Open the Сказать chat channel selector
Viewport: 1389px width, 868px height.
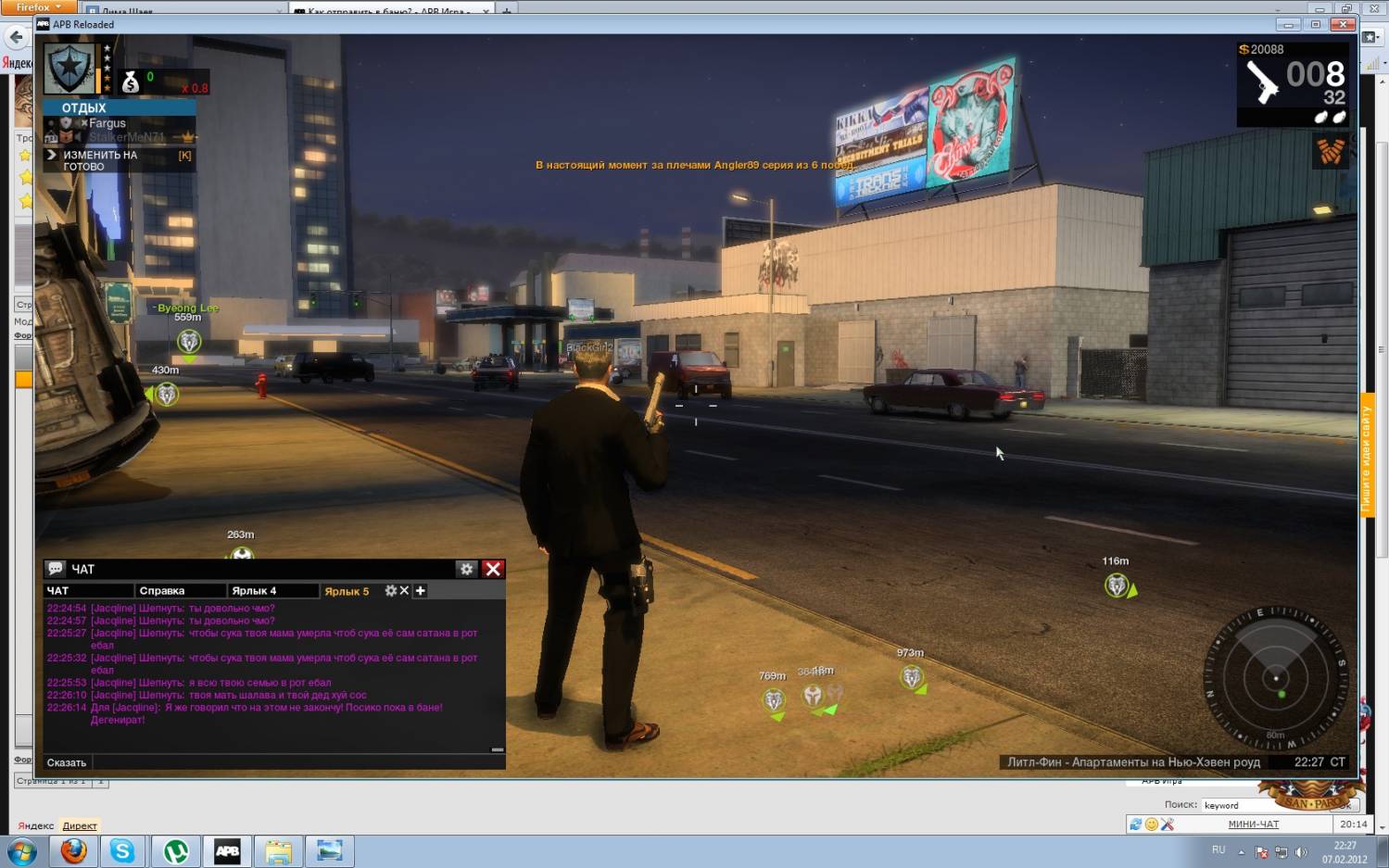[67, 762]
